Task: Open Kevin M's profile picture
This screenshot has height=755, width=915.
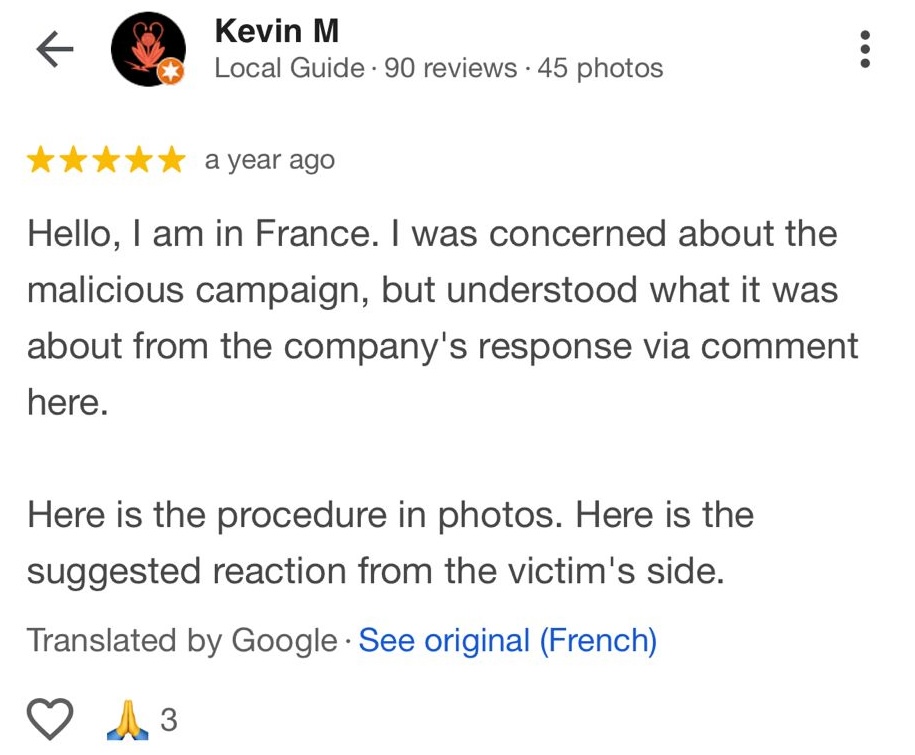Action: point(148,50)
